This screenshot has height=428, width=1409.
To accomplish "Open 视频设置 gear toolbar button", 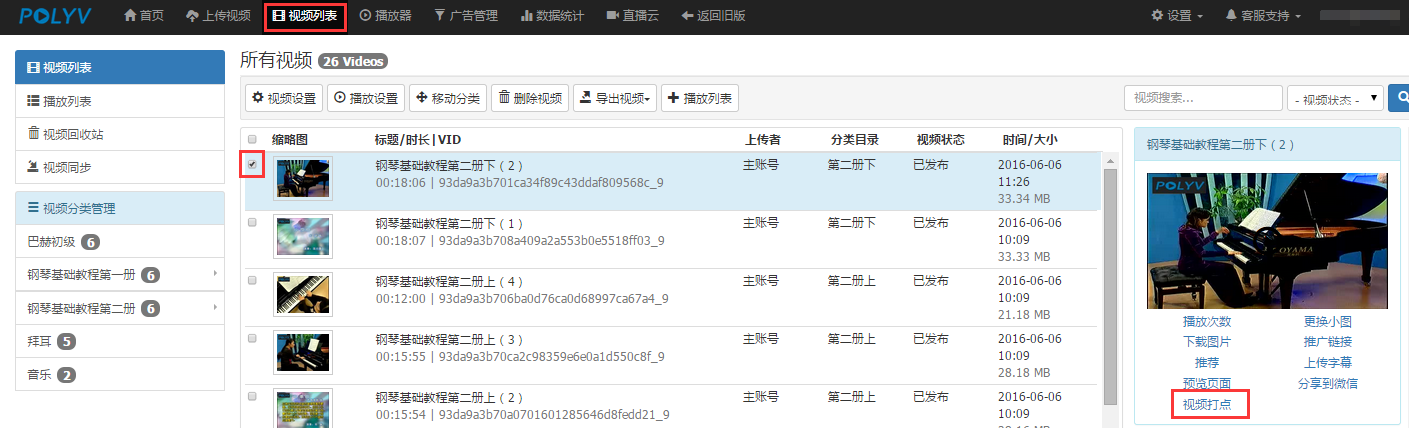I will point(284,98).
